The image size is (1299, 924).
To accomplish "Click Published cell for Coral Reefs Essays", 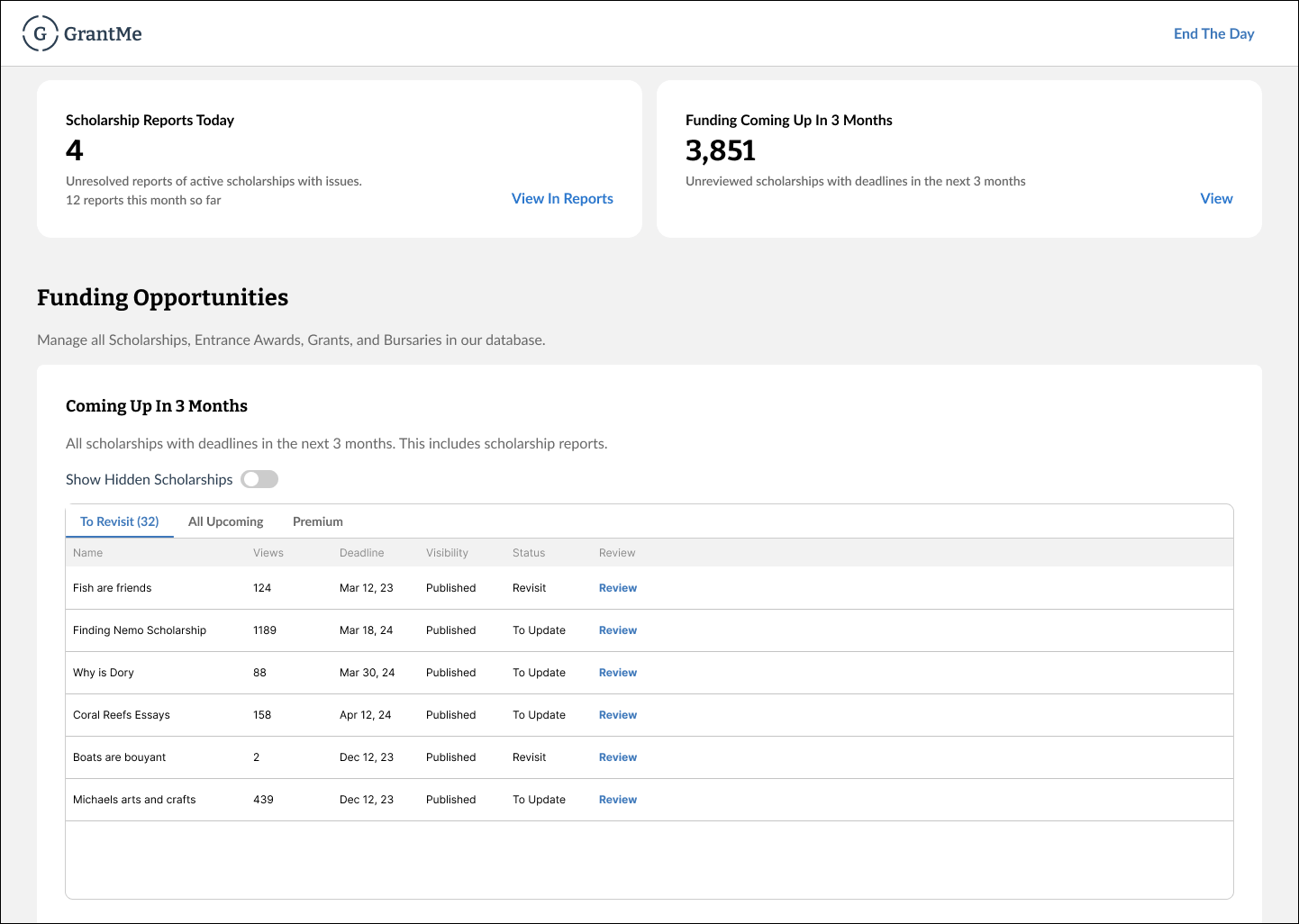I will (x=450, y=715).
